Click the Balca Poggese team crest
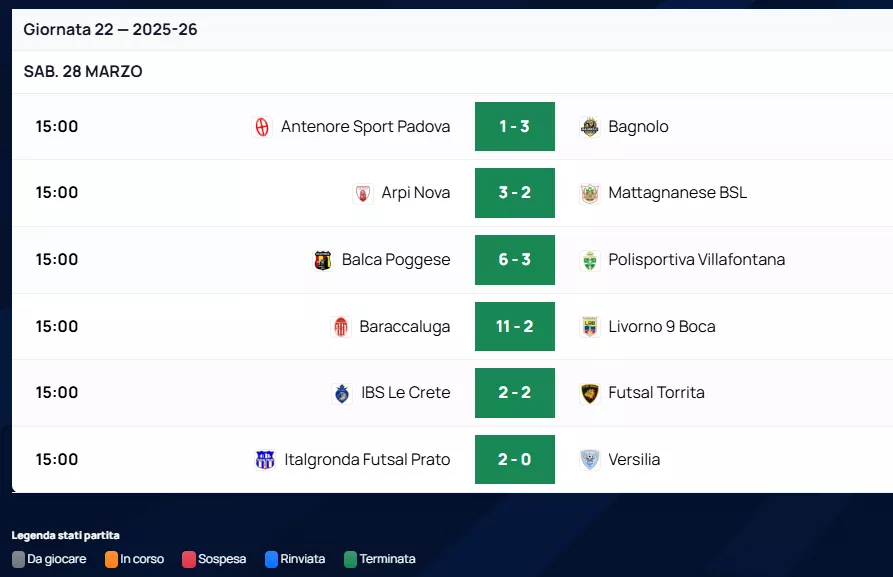This screenshot has width=893, height=577. click(x=323, y=260)
